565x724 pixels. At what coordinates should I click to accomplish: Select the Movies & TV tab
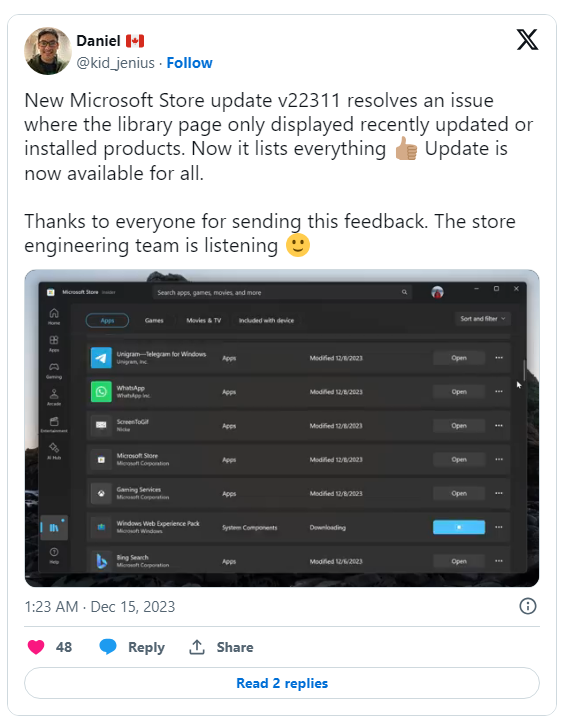[x=204, y=320]
